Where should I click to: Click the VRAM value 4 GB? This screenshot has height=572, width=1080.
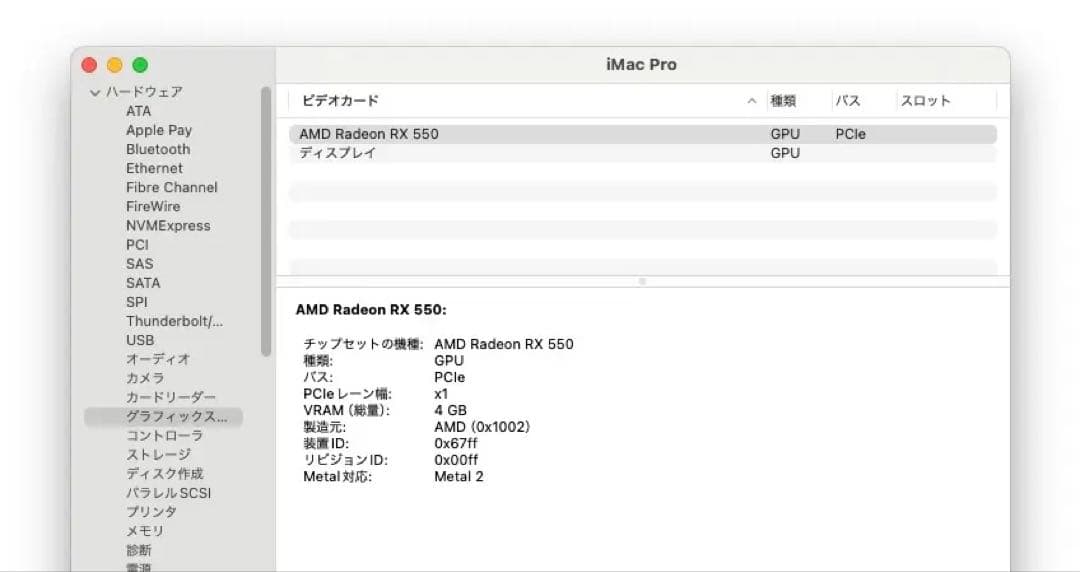coord(450,411)
